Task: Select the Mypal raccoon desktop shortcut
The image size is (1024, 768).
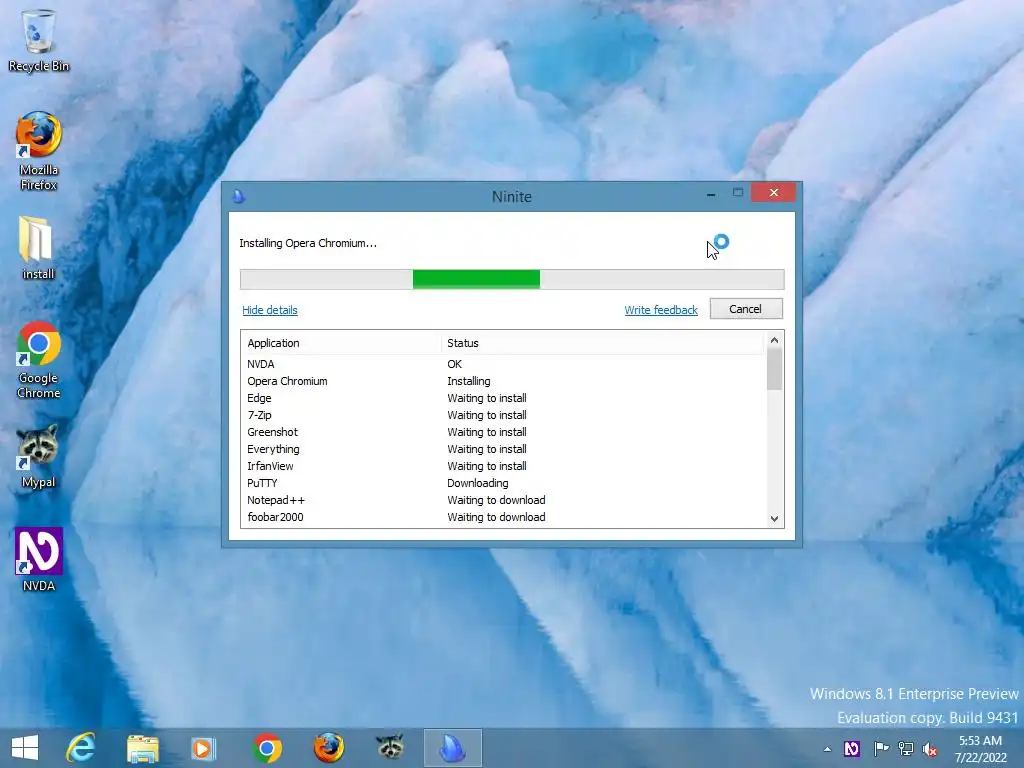Action: pos(39,456)
